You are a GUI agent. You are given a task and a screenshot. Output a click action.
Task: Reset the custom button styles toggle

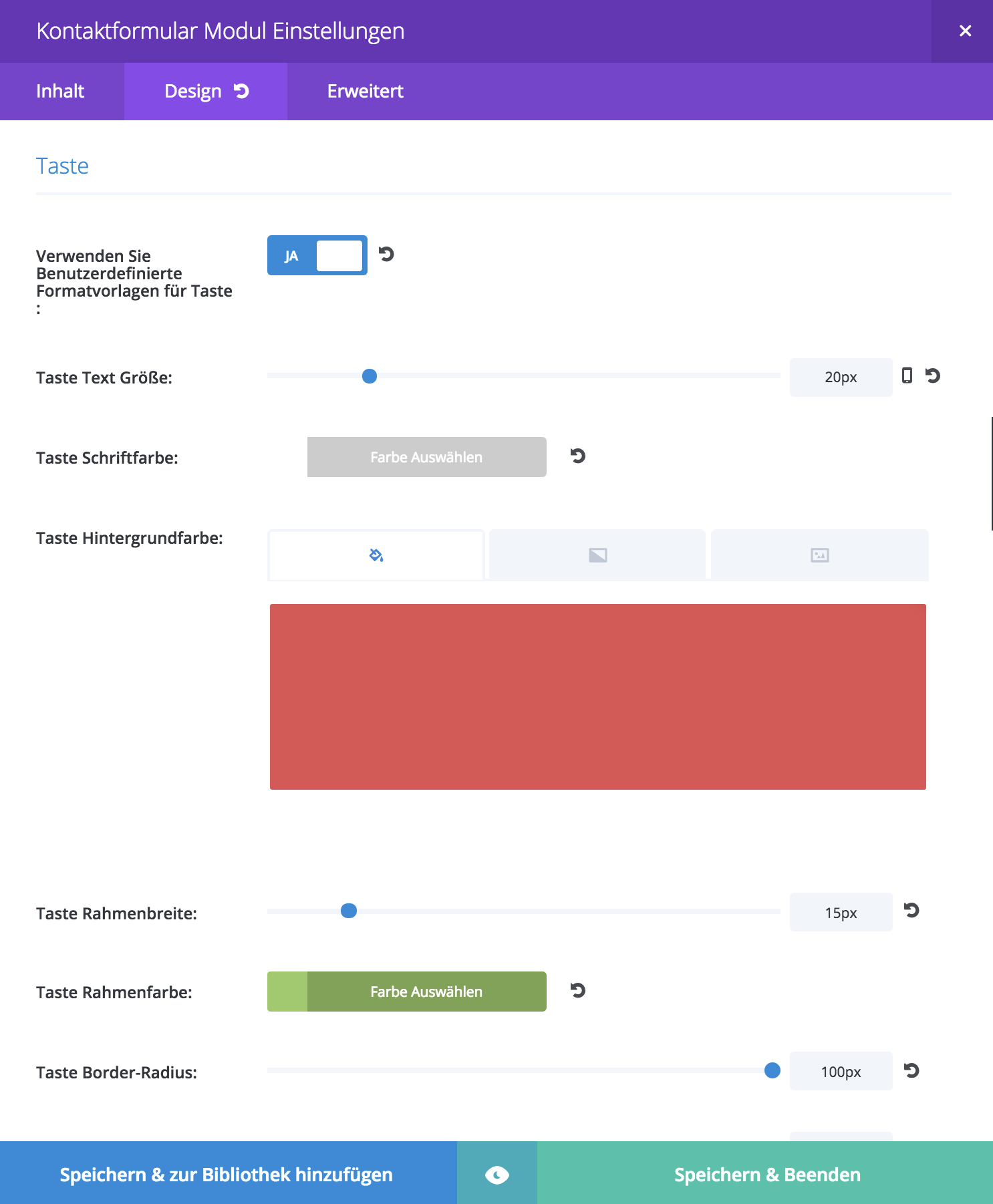pos(386,255)
